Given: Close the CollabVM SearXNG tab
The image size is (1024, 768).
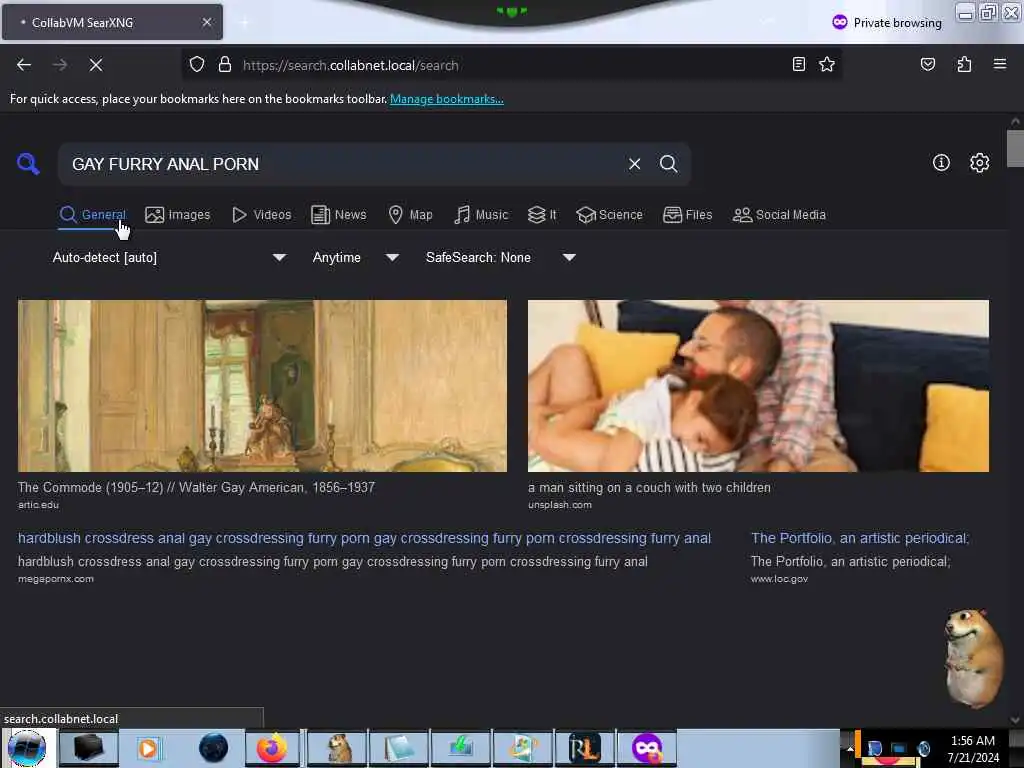Looking at the screenshot, I should tap(207, 22).
